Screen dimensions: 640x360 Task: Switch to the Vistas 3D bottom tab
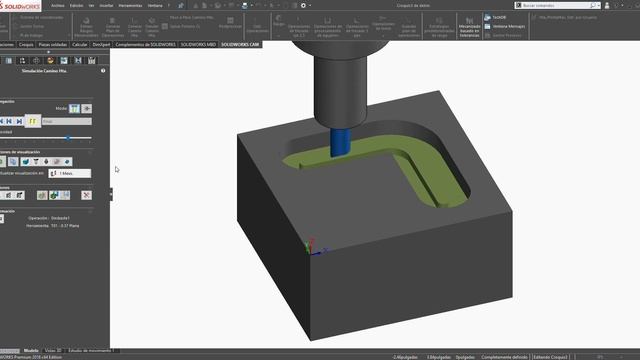53,351
